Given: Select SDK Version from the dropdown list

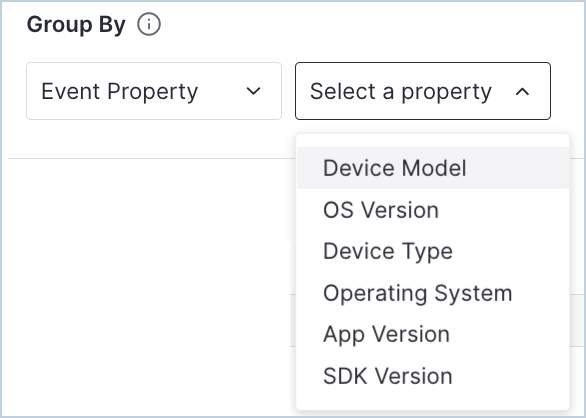Looking at the screenshot, I should (433, 376).
